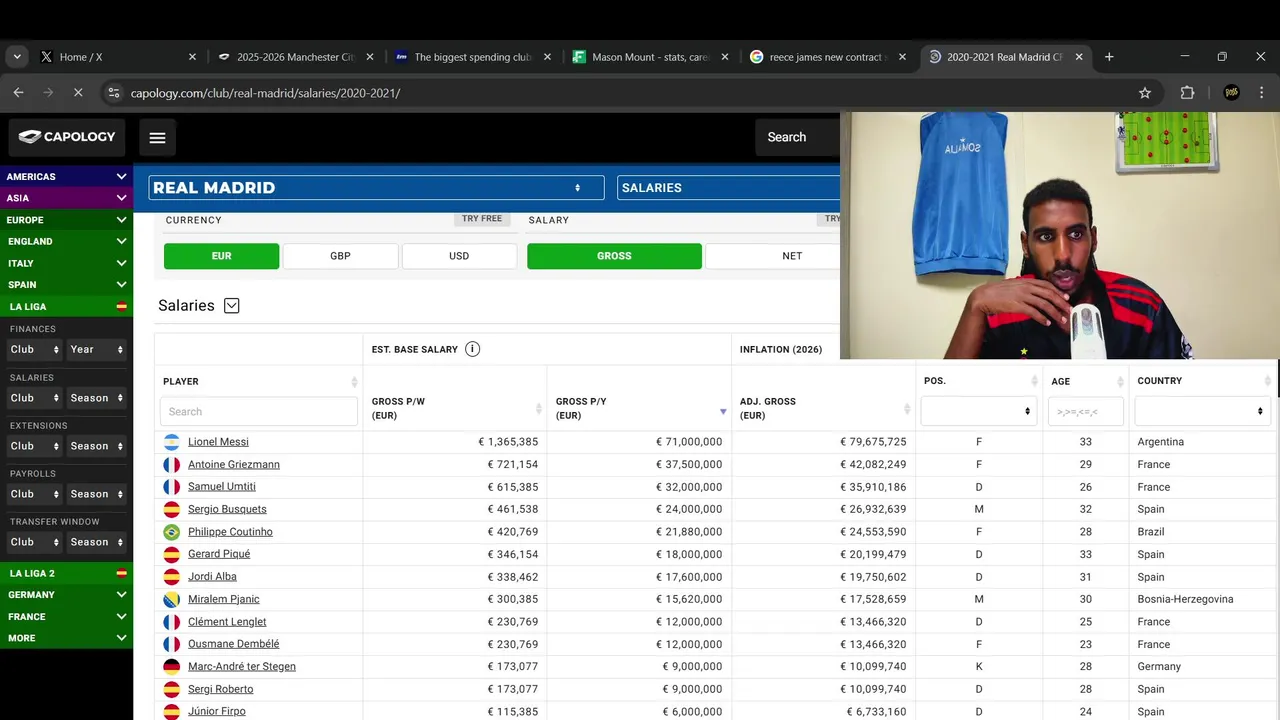
Task: Open Transfer Window Club dropdown
Action: pyautogui.click(x=34, y=542)
